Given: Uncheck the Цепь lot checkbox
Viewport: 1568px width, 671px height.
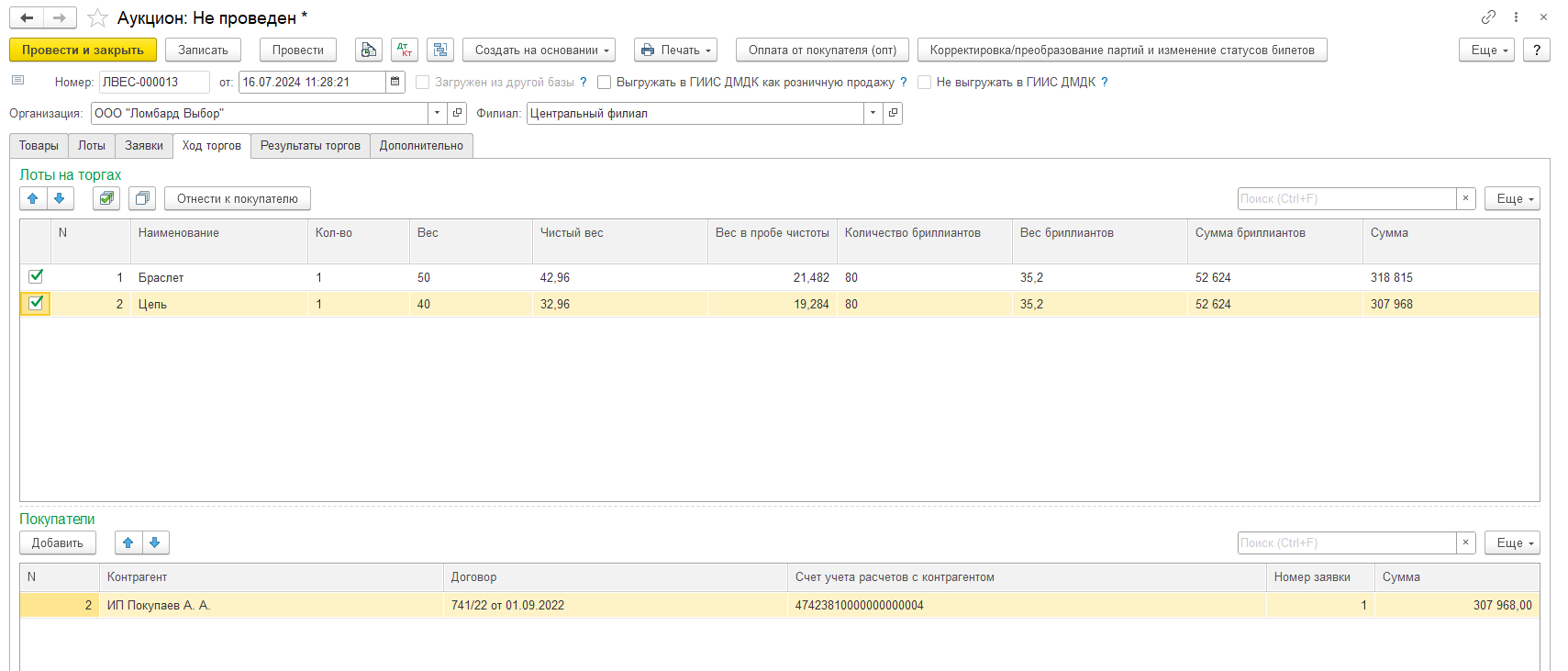Looking at the screenshot, I should pyautogui.click(x=36, y=303).
